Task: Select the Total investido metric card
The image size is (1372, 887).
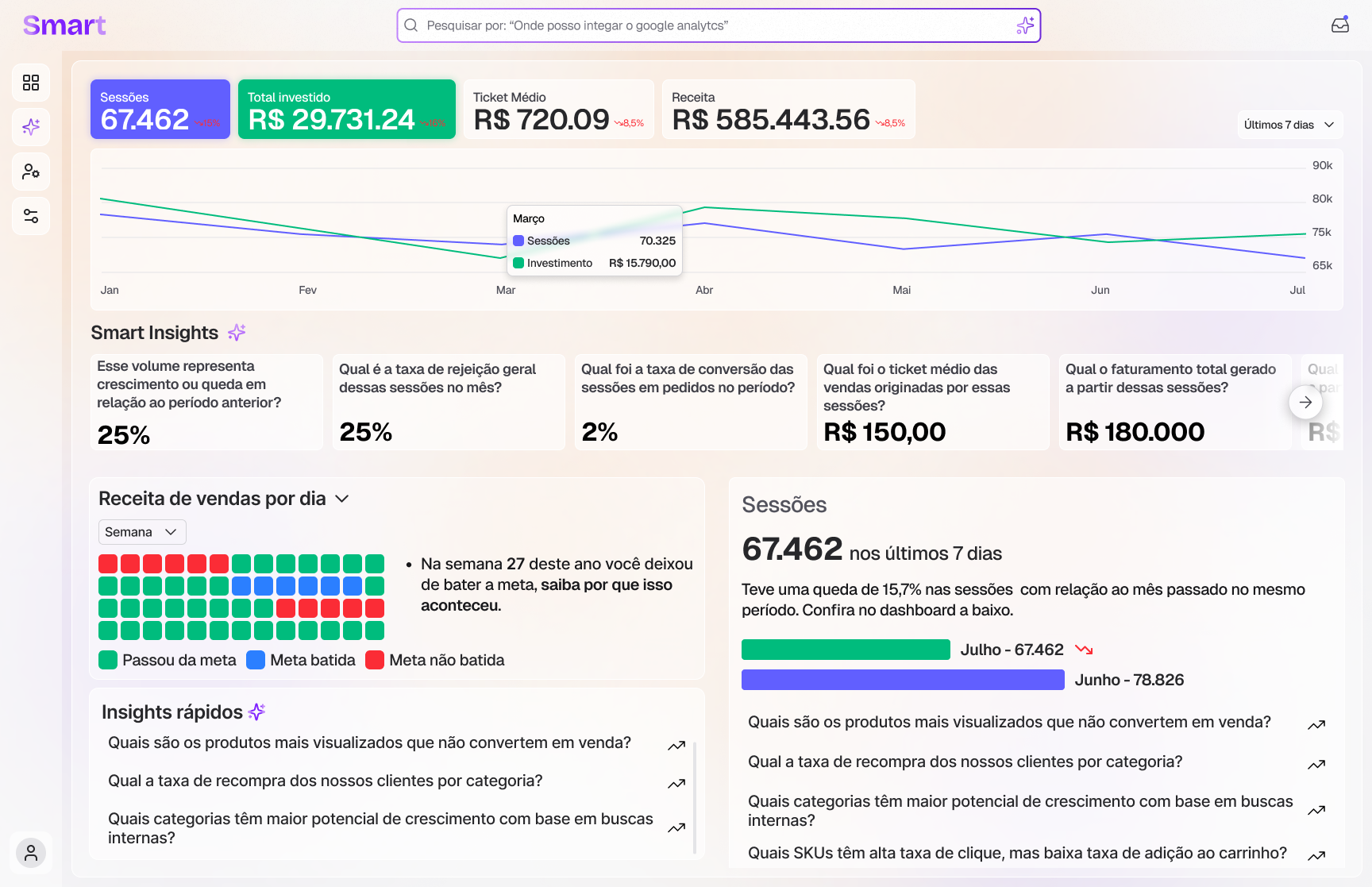Action: 347,110
